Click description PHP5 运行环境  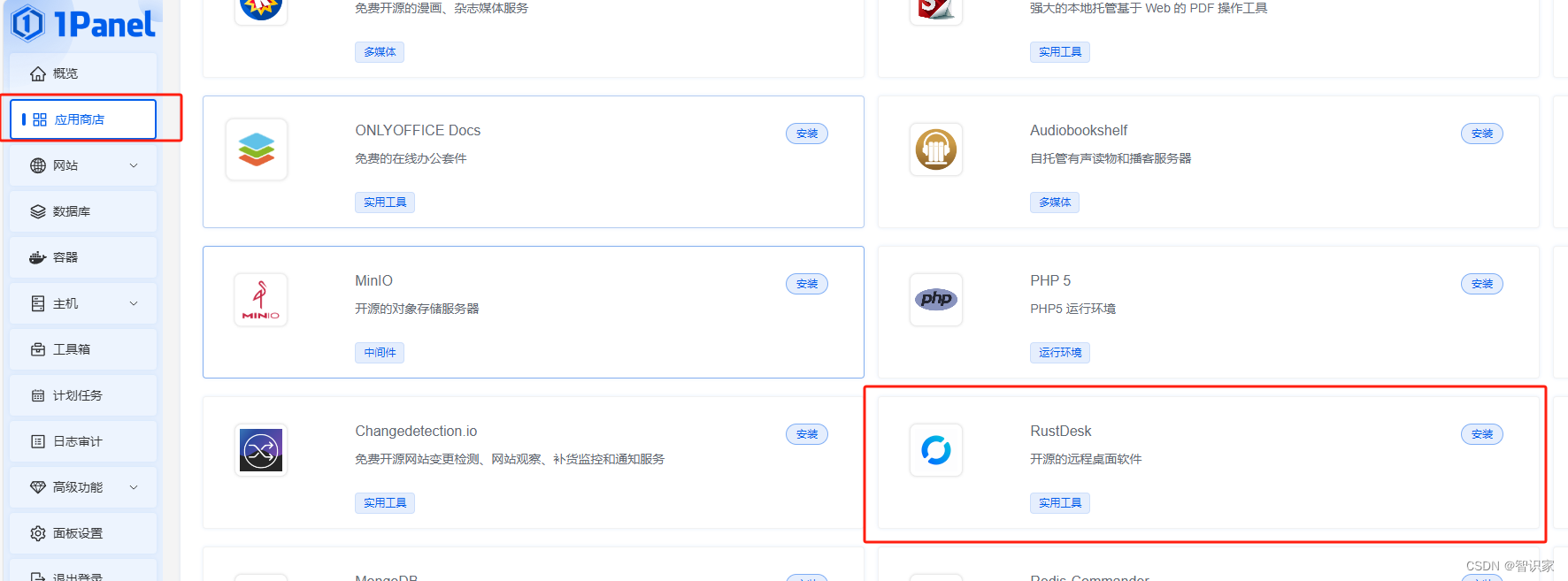coord(1072,309)
